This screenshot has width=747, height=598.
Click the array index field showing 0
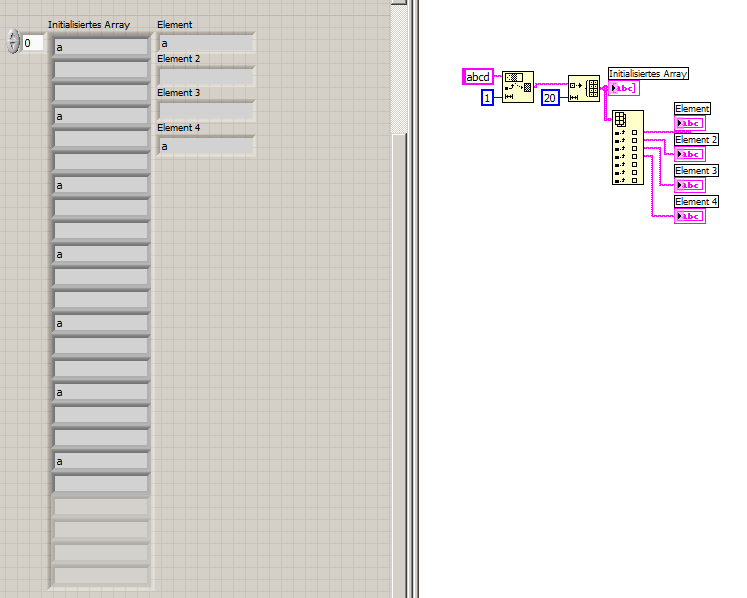tap(33, 43)
